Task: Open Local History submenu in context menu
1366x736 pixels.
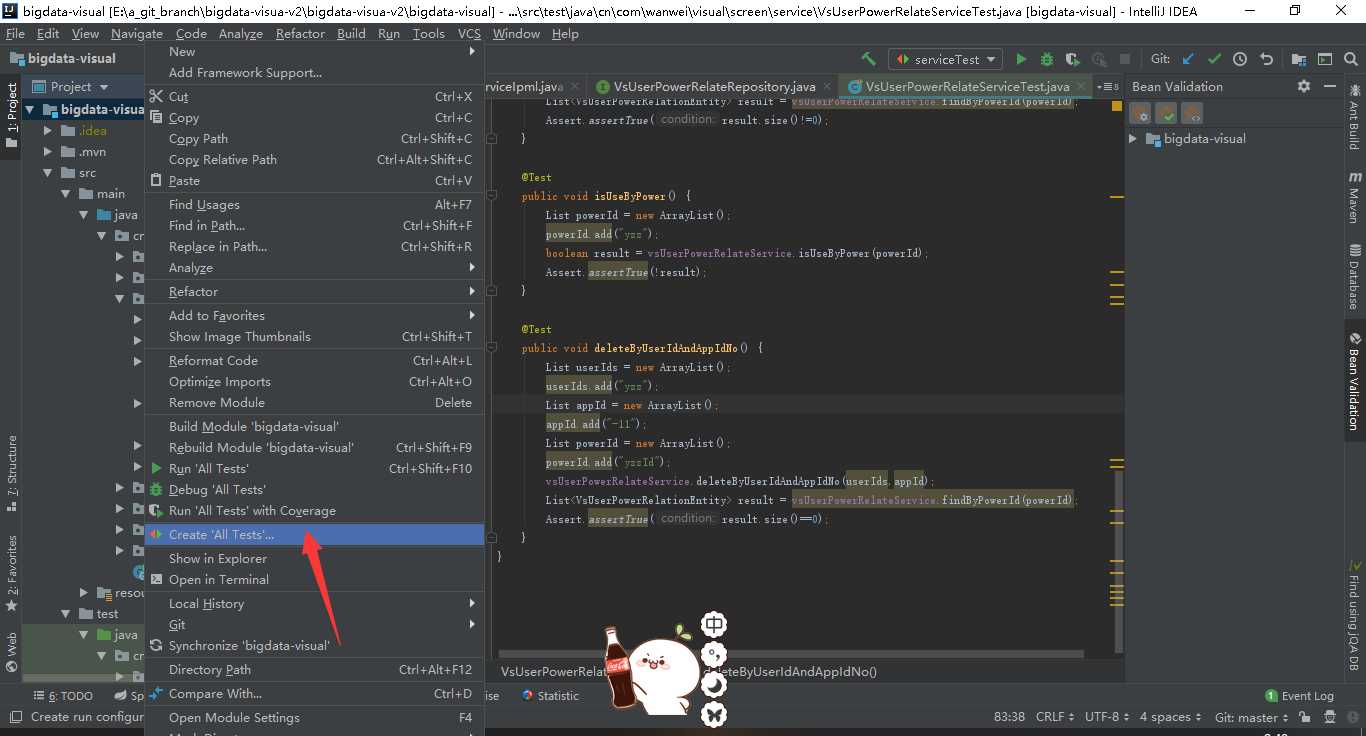Action: [314, 603]
